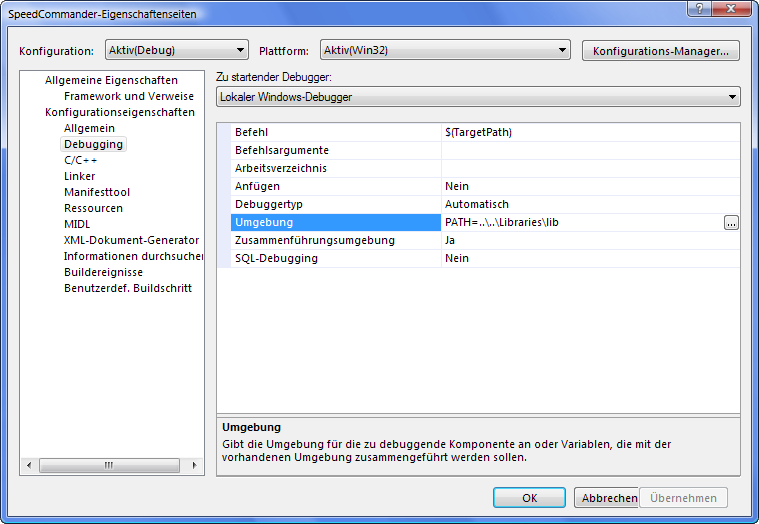Image resolution: width=759 pixels, height=524 pixels.
Task: Open Buildereignisse settings page
Action: tap(103, 271)
